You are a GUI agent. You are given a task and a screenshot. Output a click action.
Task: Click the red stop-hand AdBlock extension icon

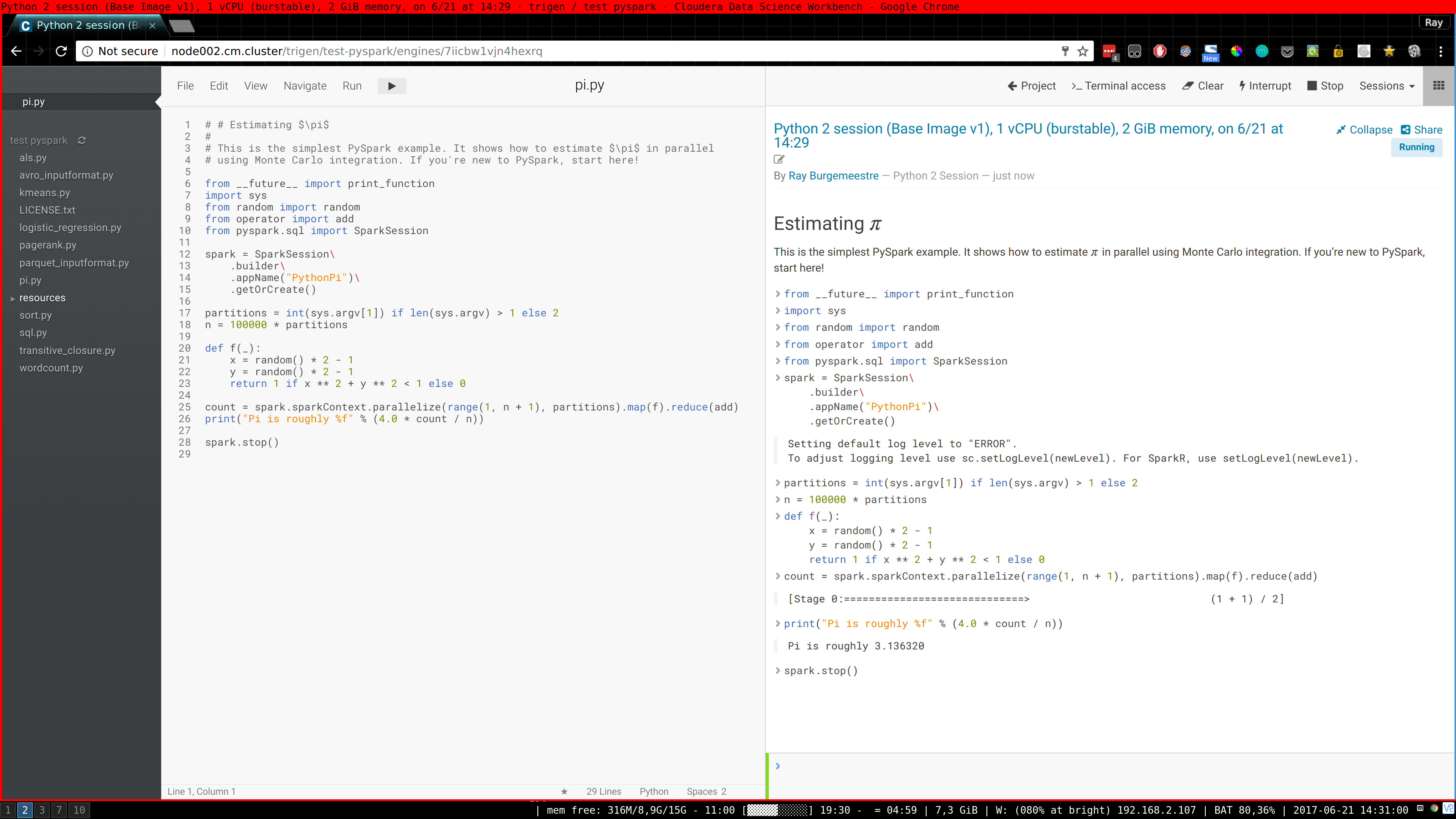[1160, 52]
